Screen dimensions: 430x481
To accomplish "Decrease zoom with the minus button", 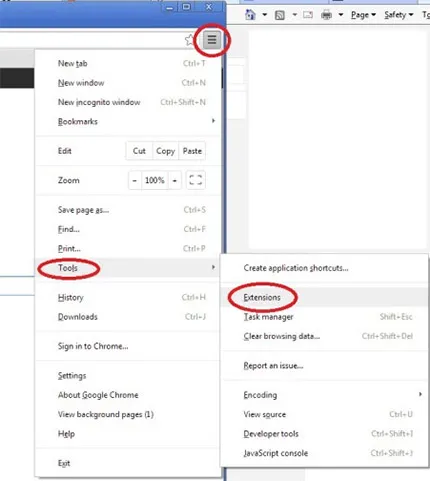I will [135, 180].
